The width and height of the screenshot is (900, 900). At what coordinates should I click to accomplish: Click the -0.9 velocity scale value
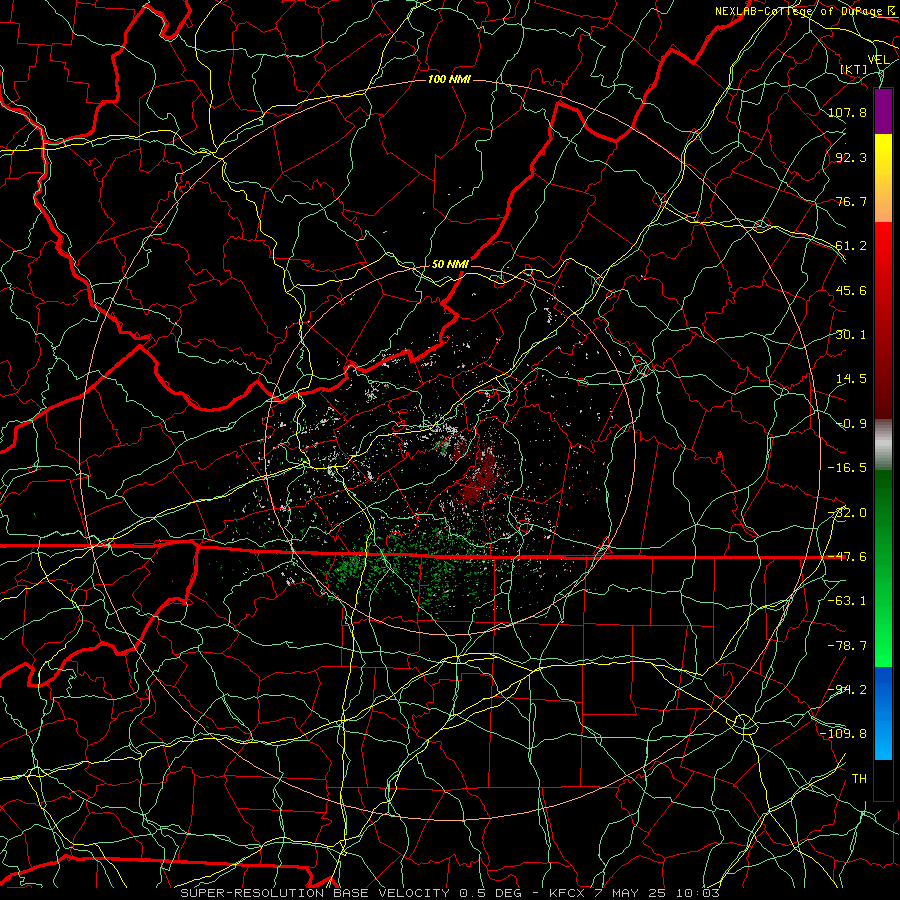(x=851, y=424)
